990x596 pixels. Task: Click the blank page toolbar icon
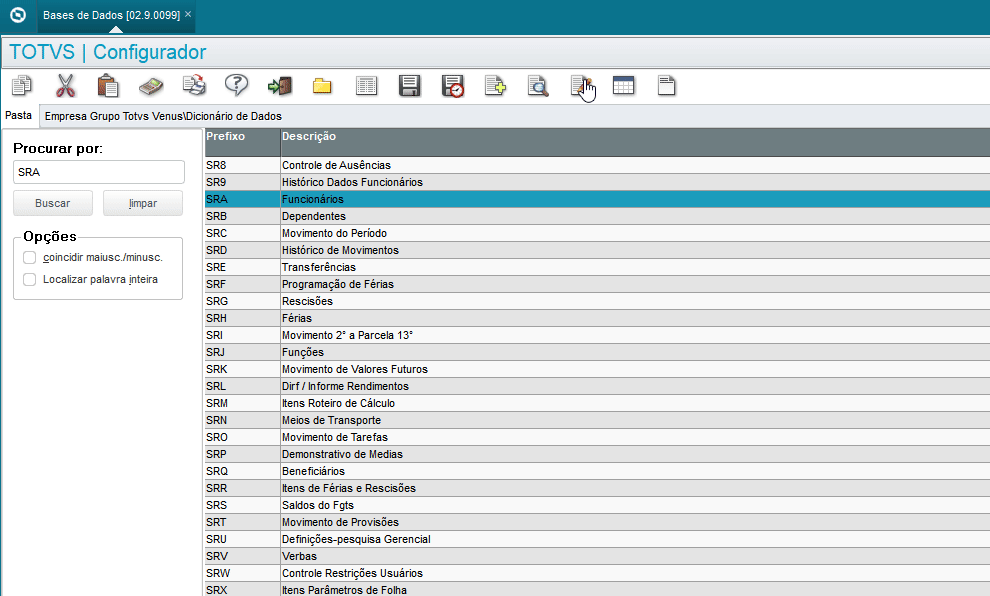tap(666, 85)
